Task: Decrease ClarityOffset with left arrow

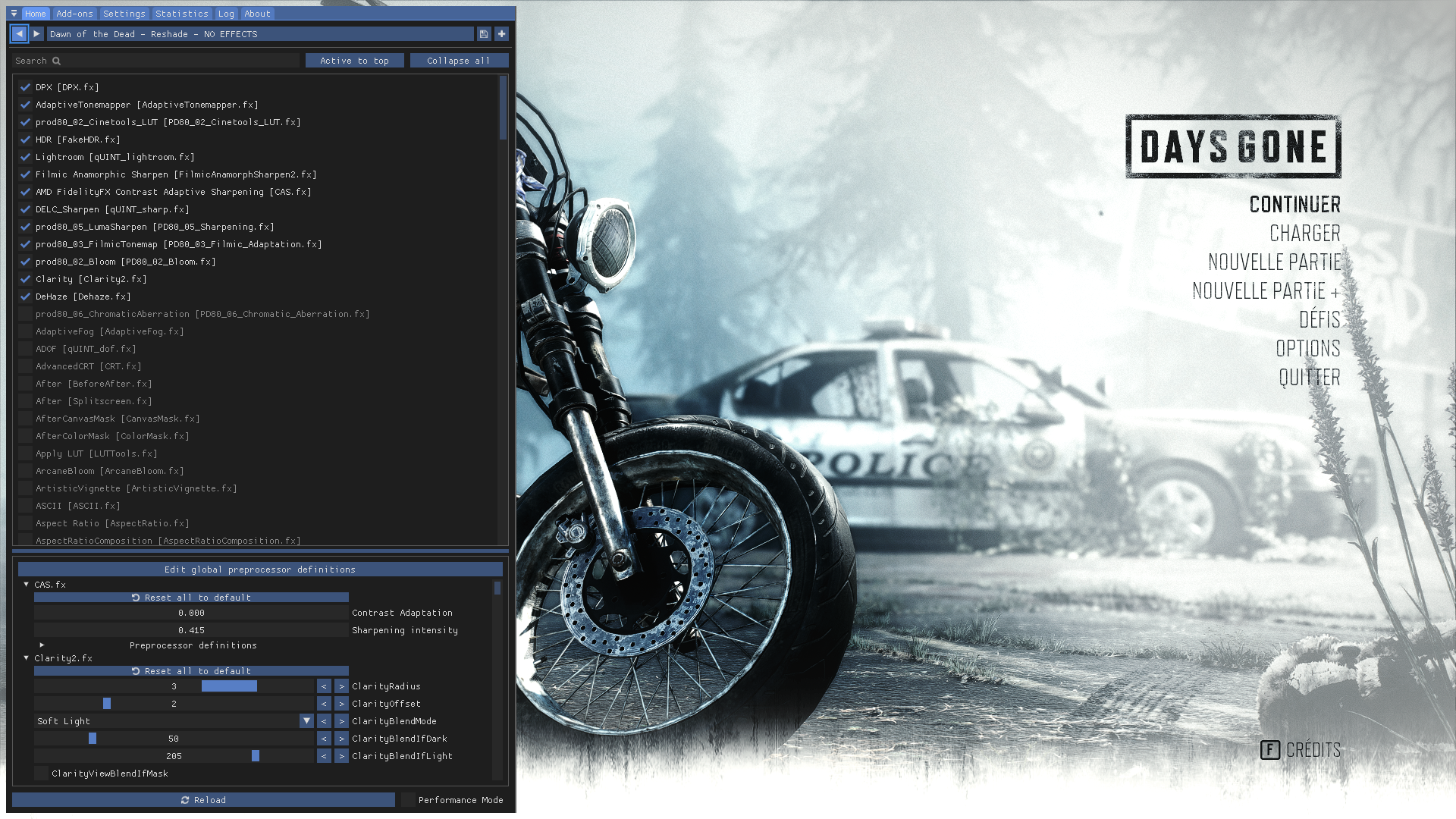Action: coord(324,704)
